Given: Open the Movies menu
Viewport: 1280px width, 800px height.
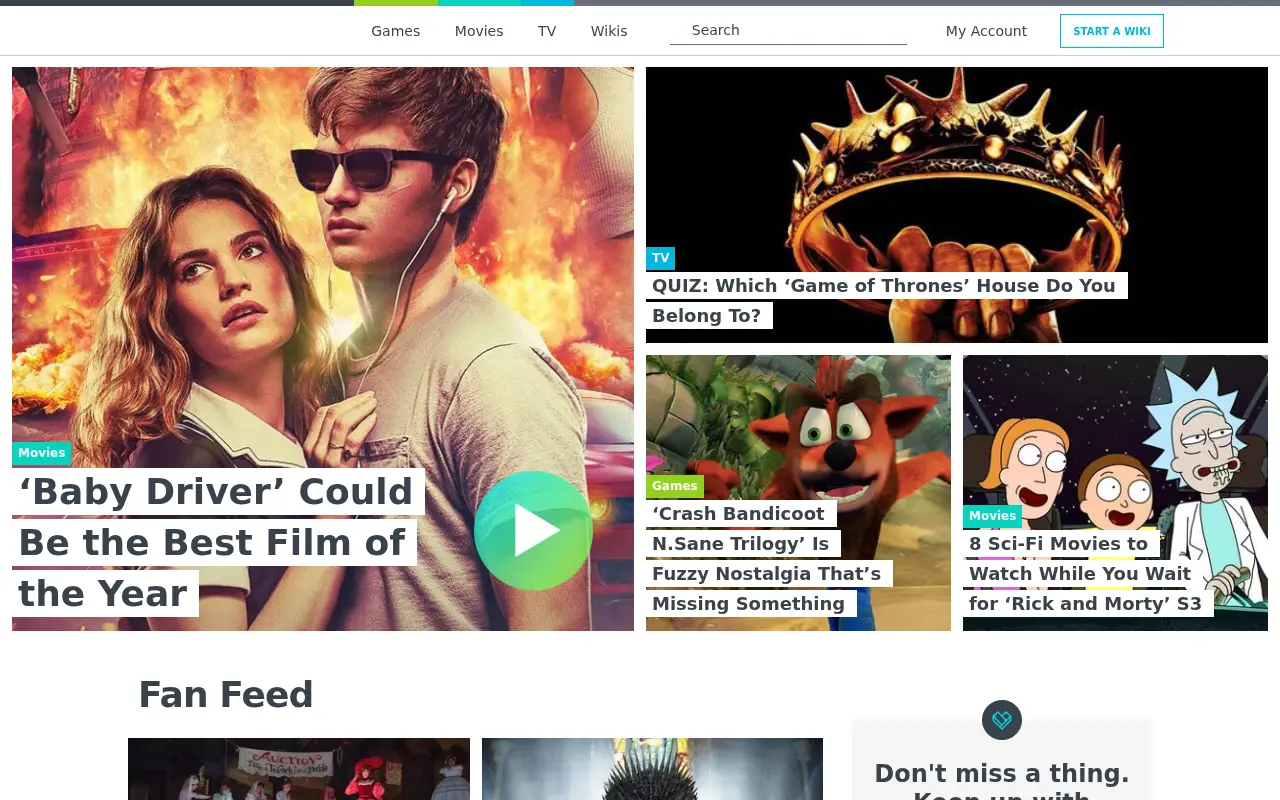Looking at the screenshot, I should tap(479, 31).
